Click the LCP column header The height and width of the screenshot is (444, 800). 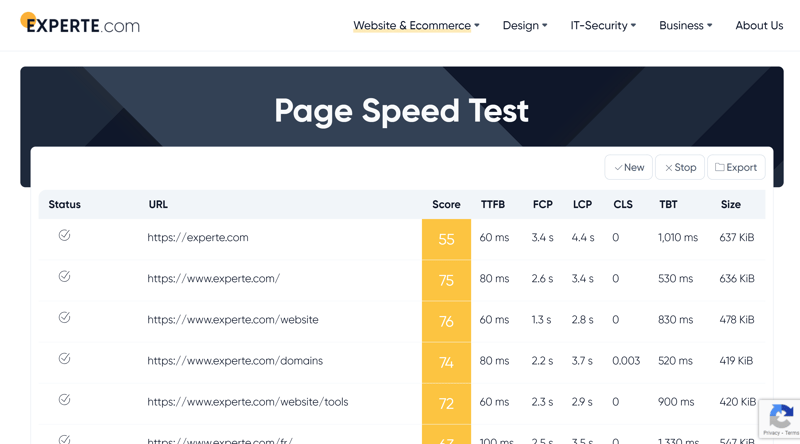click(582, 205)
